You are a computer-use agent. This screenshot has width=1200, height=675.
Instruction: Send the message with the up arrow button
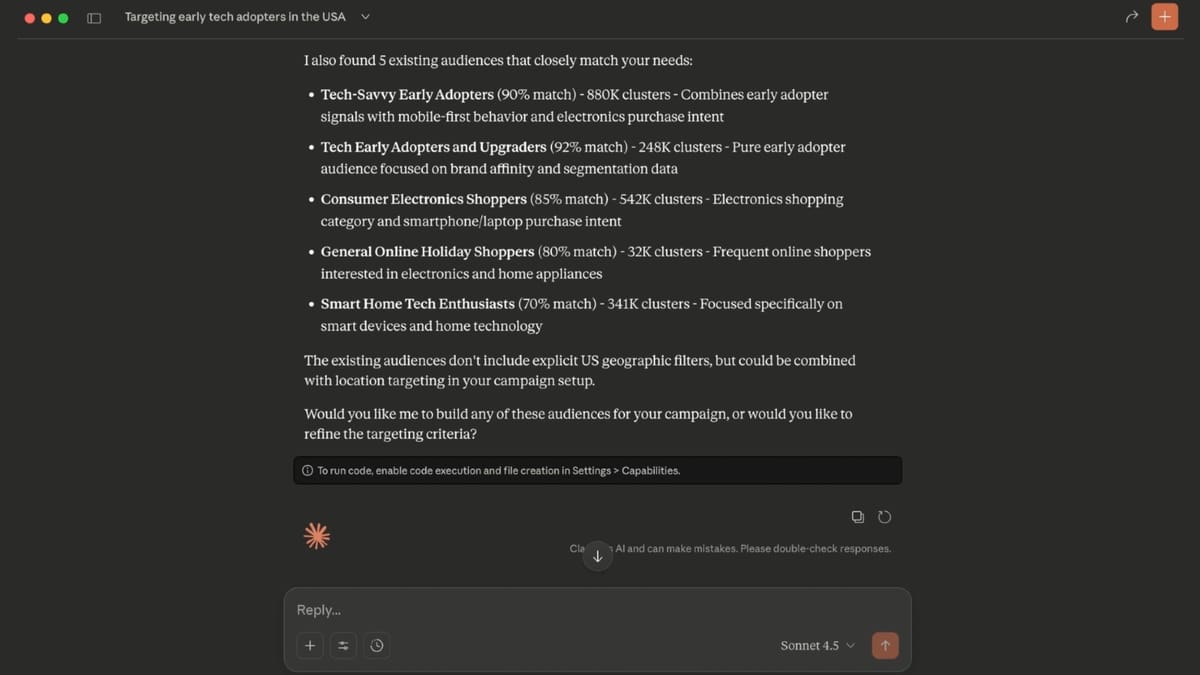(885, 645)
